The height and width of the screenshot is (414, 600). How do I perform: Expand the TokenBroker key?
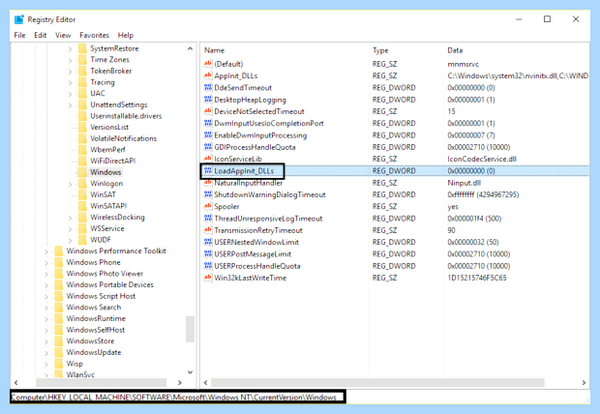tap(70, 71)
